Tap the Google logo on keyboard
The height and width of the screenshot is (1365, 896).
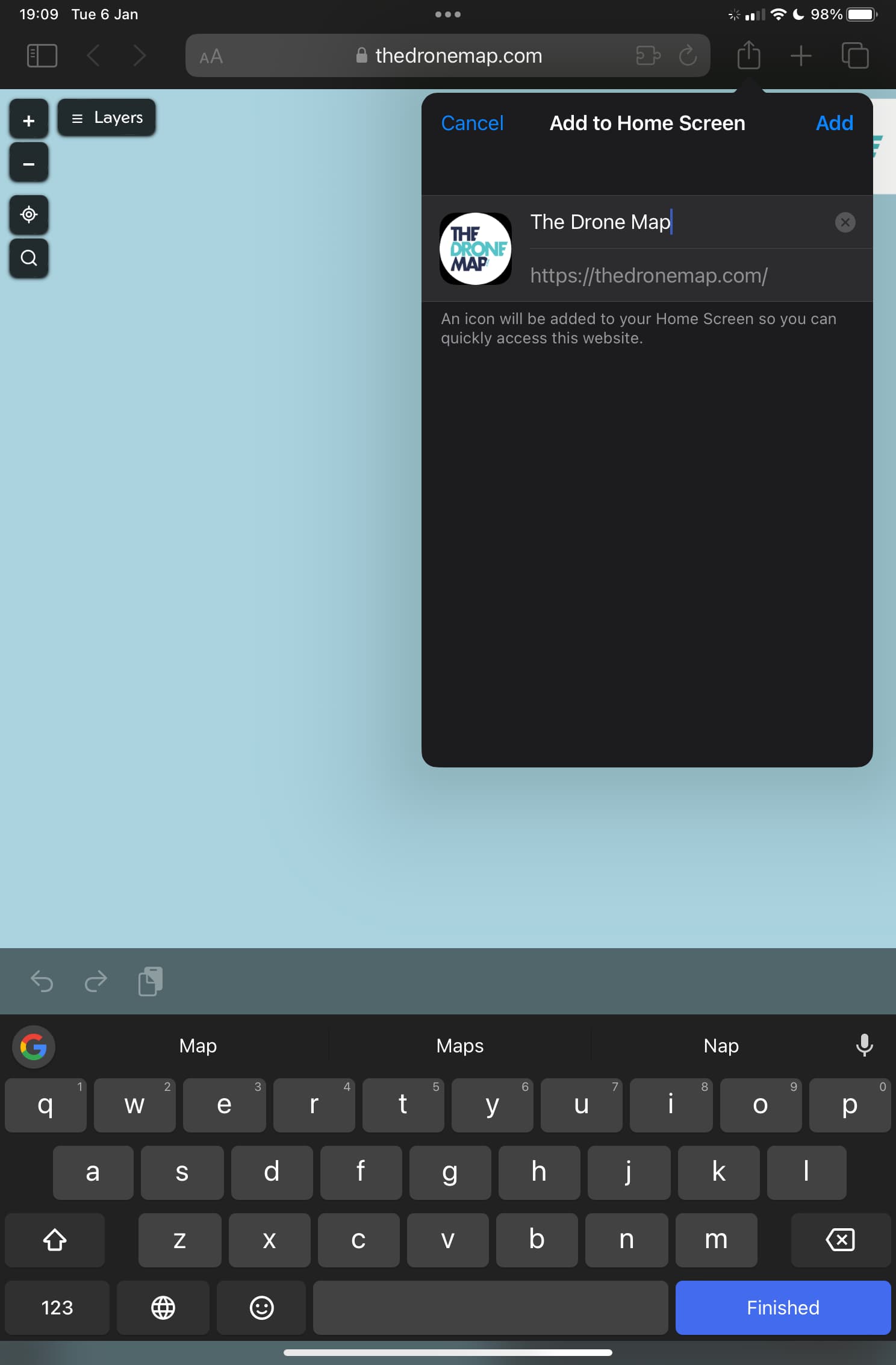point(34,1046)
